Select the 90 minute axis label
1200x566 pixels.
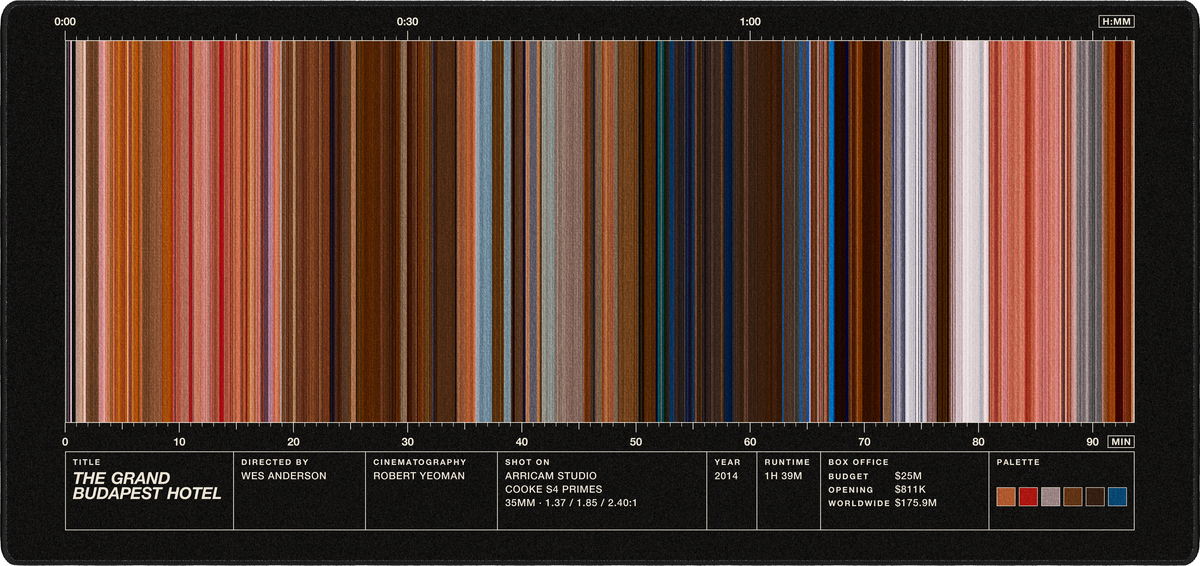[x=1092, y=441]
